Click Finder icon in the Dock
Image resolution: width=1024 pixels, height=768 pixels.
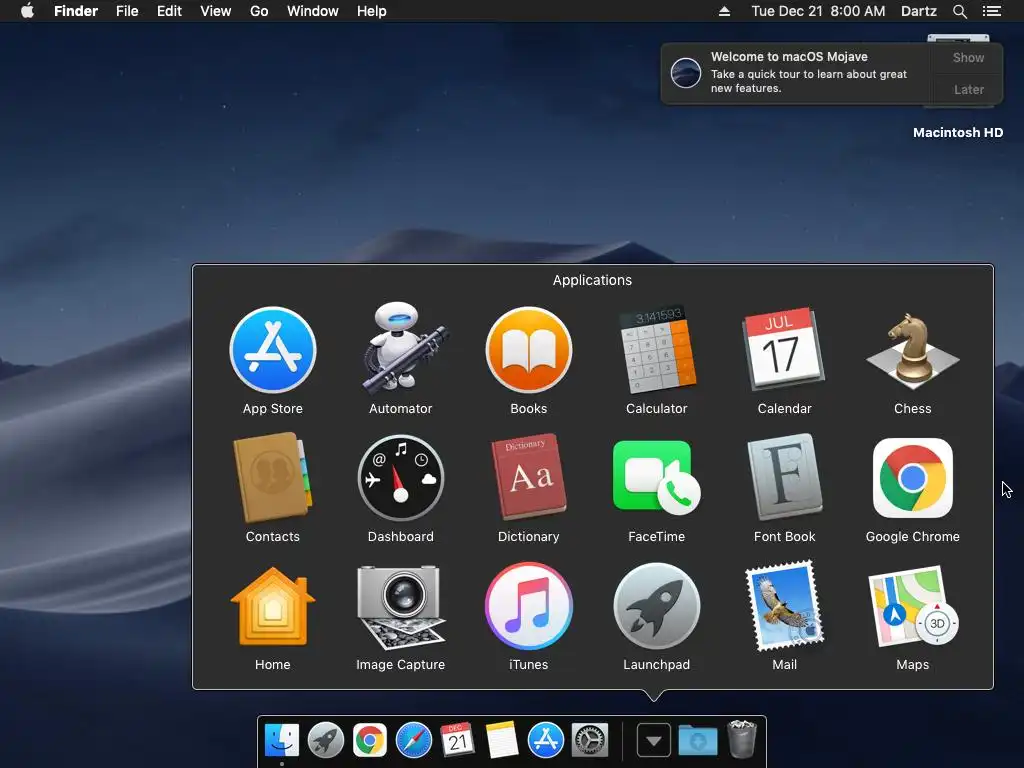(281, 741)
